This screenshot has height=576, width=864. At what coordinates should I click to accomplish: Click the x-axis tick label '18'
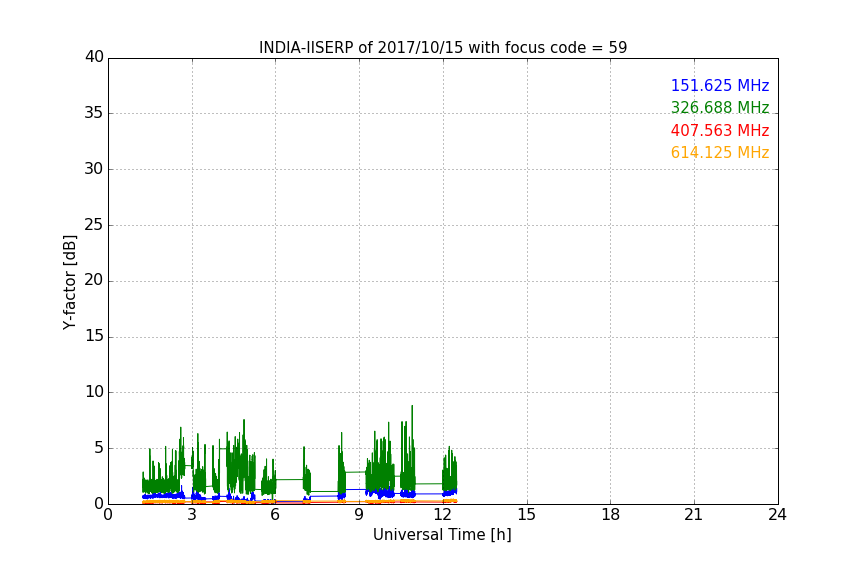click(x=611, y=515)
